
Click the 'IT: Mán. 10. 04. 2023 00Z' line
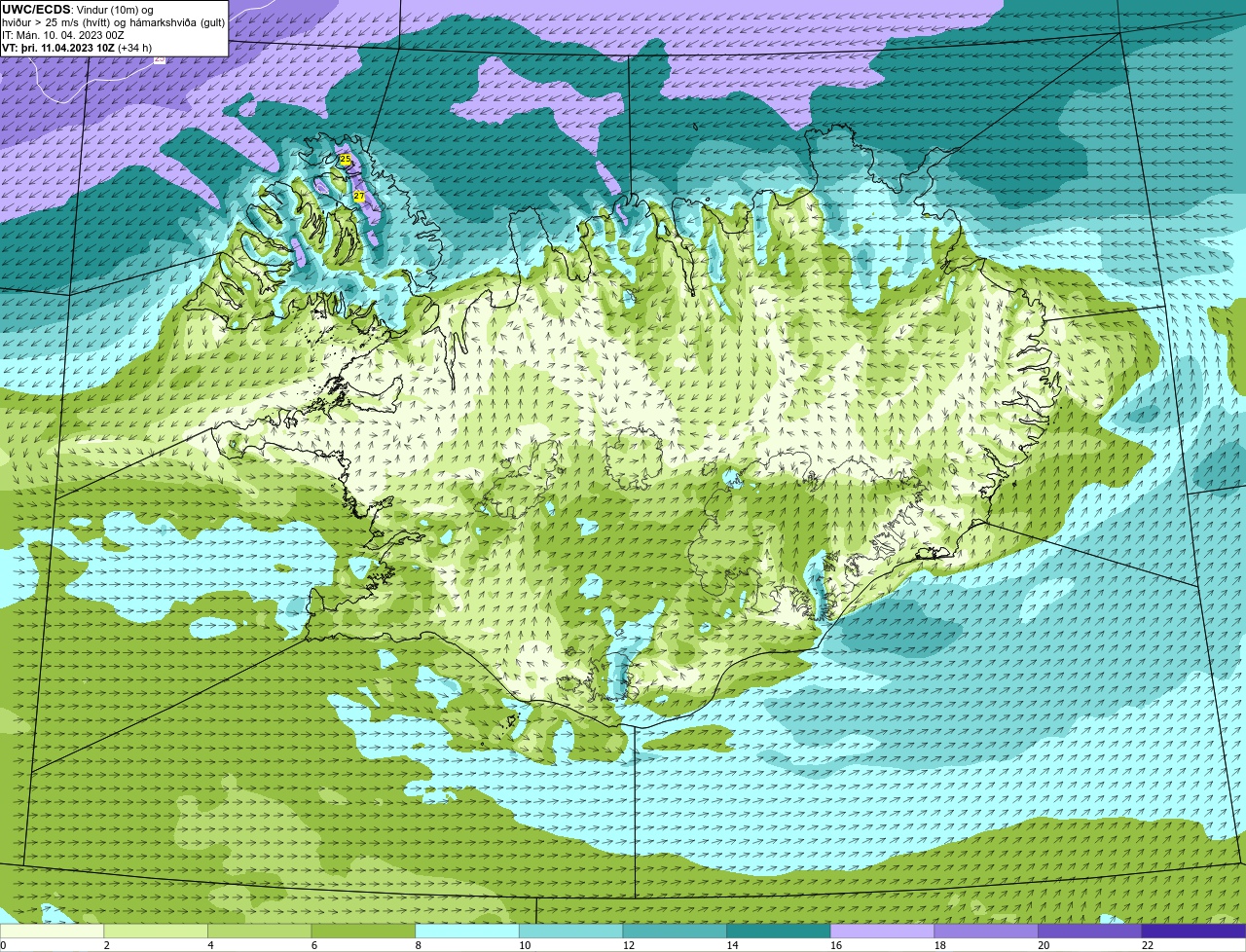(63, 35)
